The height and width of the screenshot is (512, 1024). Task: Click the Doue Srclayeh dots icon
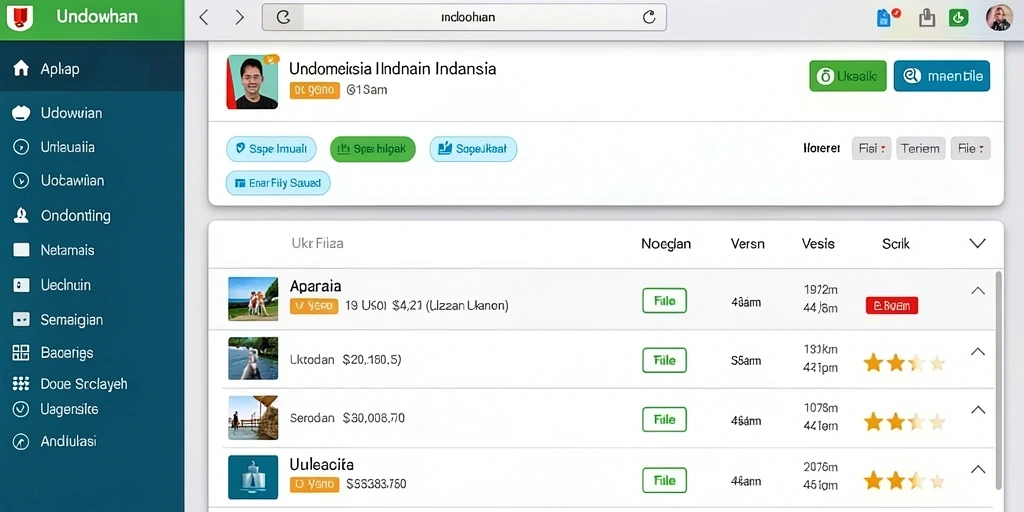point(21,383)
